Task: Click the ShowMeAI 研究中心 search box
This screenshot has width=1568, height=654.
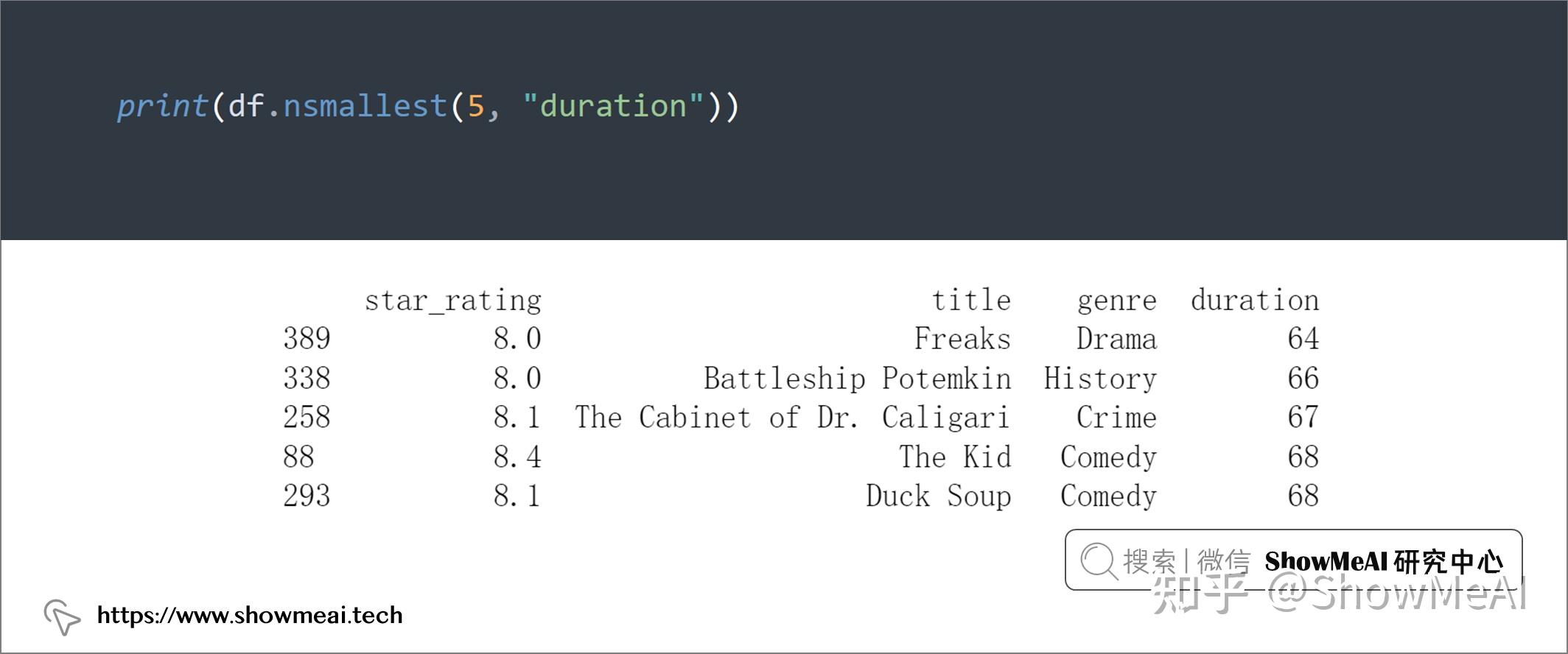Action: tap(1293, 560)
